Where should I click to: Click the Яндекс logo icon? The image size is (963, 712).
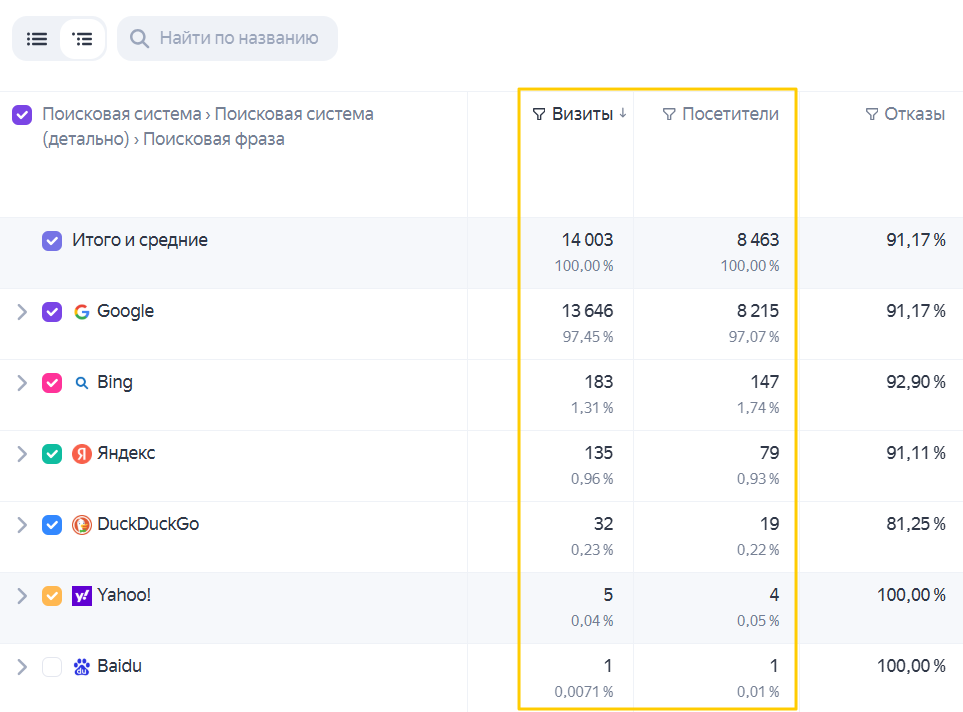coord(82,454)
